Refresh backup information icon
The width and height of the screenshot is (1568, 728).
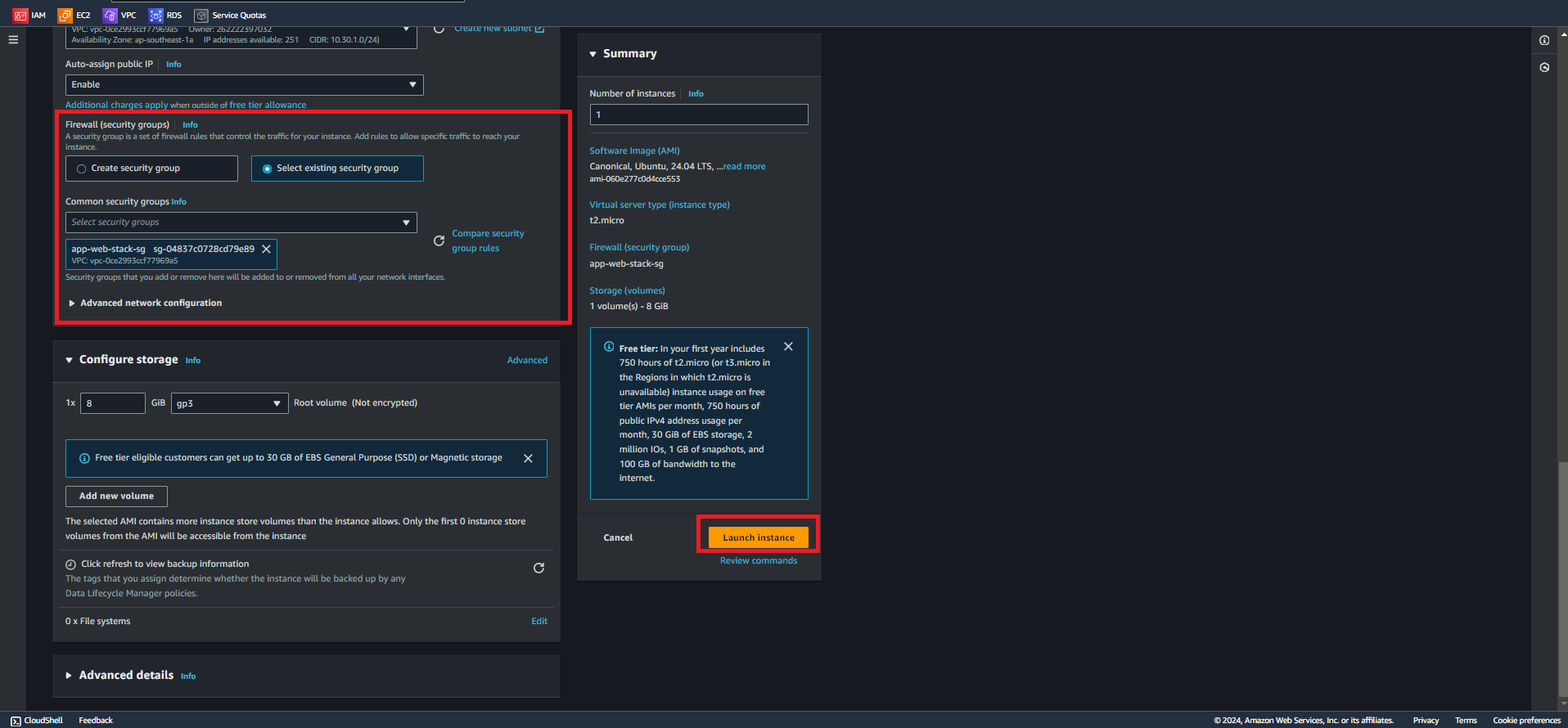click(538, 568)
